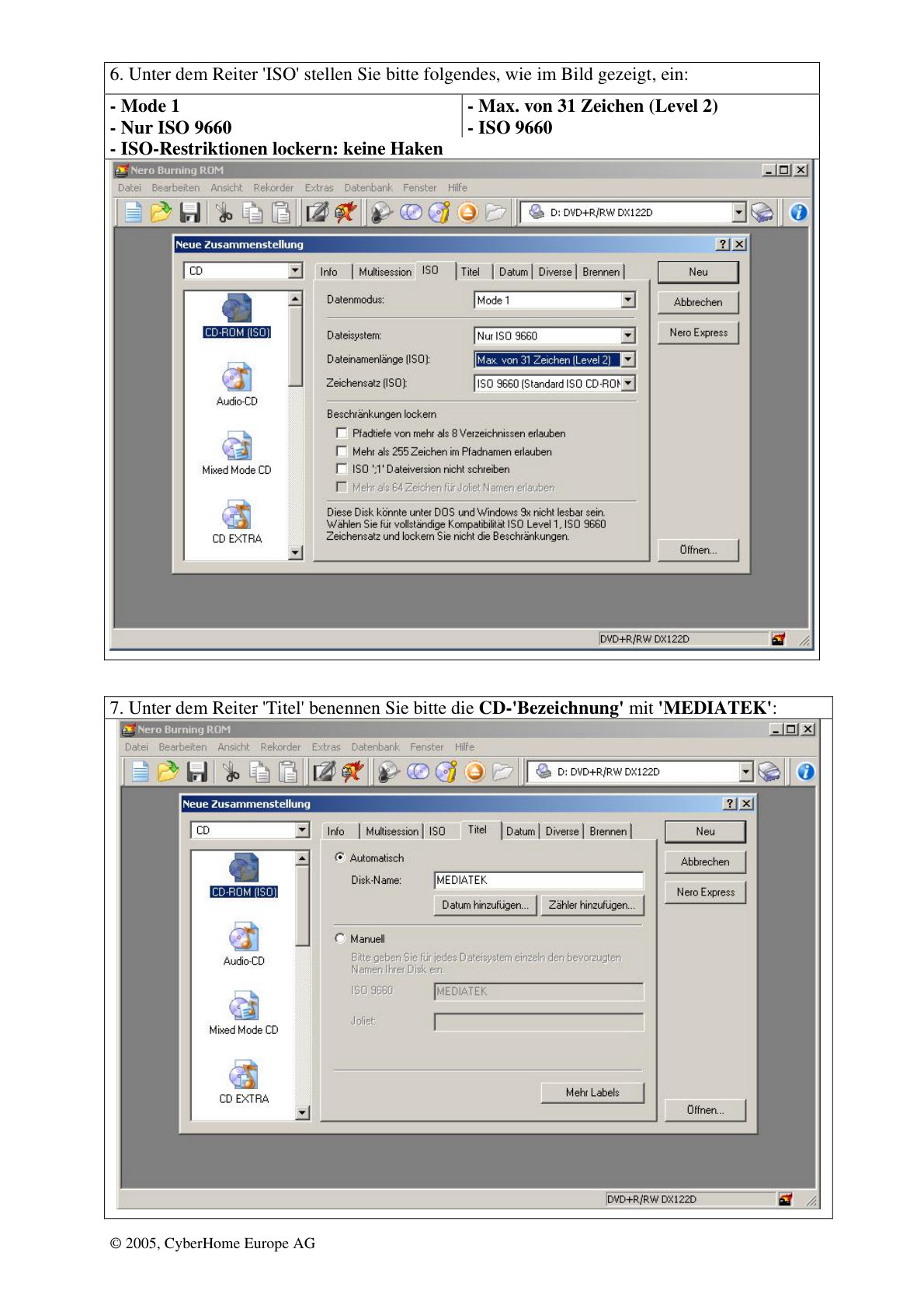The width and height of the screenshot is (924, 1308).
Task: Click the blue Info icon in the upper Nero toolbar
Action: 798,212
